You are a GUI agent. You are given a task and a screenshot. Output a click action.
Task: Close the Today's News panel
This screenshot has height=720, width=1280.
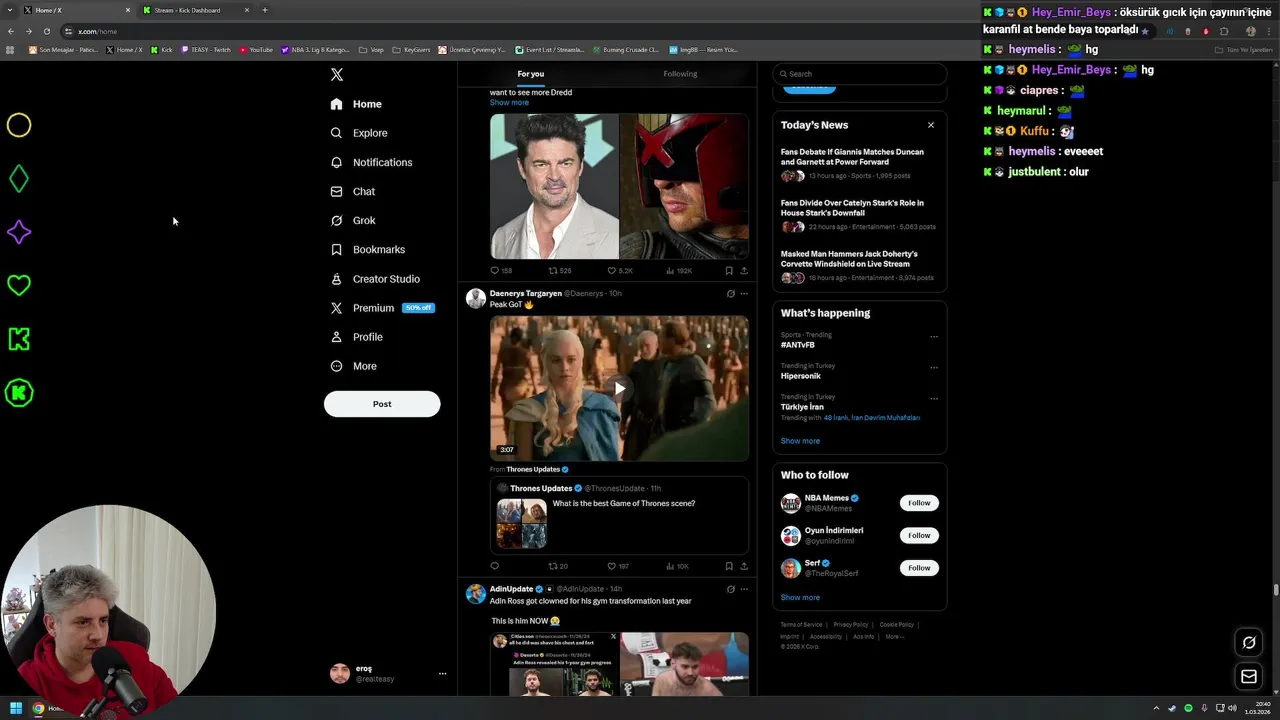pos(930,125)
